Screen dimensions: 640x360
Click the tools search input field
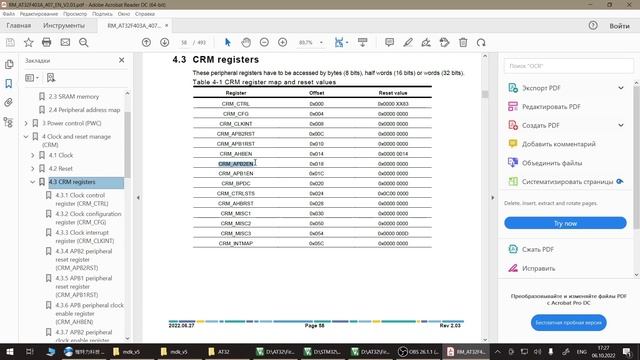569,66
